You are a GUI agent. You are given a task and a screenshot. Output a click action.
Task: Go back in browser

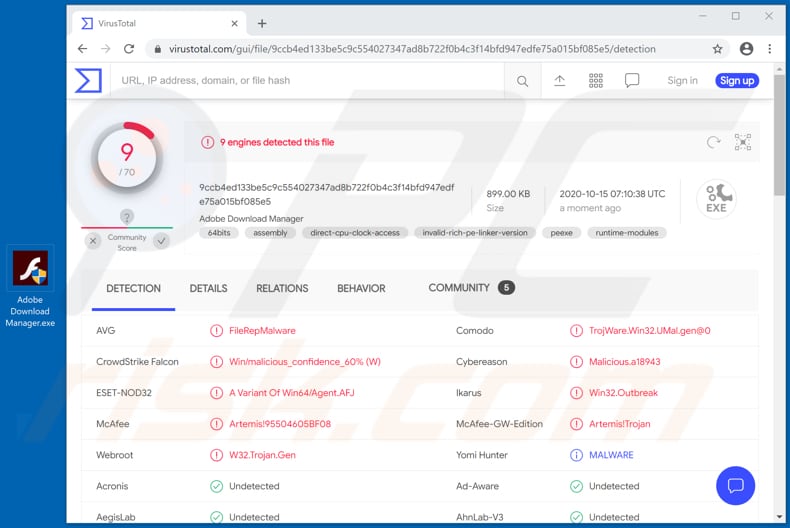tap(83, 49)
